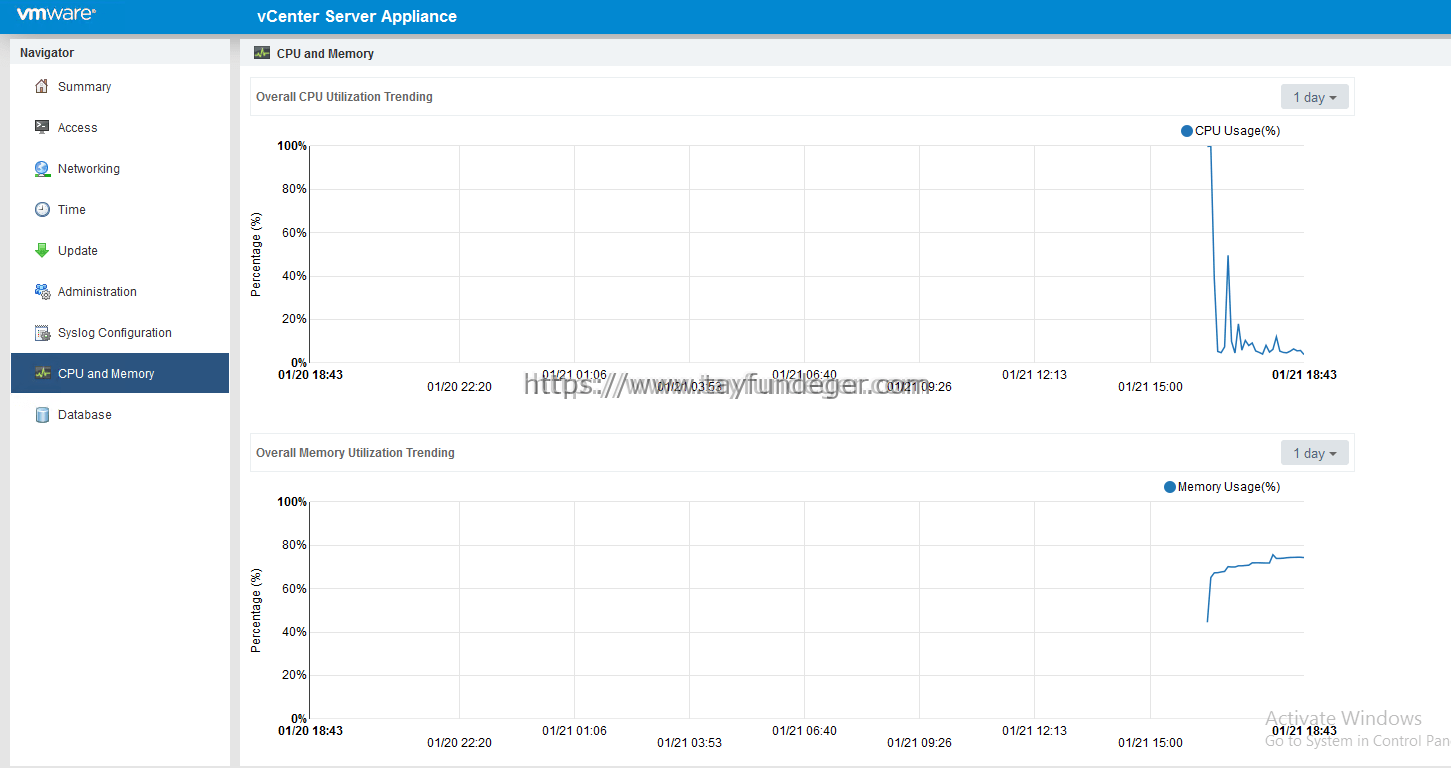Click the Database cylinder icon

tap(42, 414)
